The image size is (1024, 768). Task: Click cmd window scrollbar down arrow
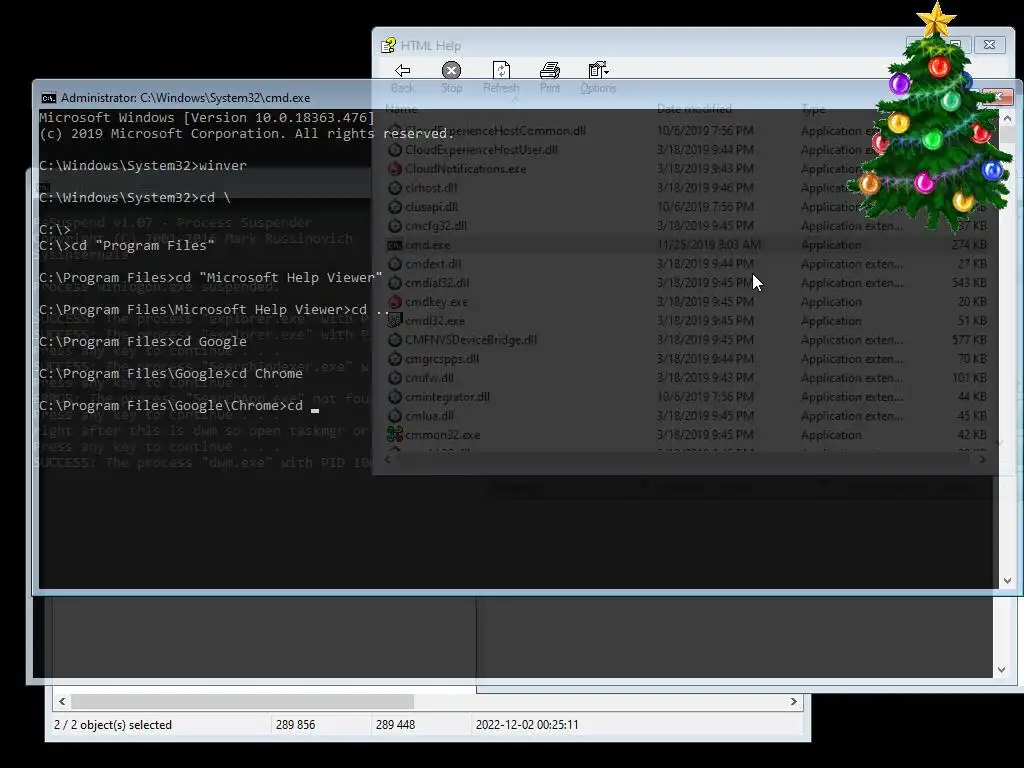coord(1007,581)
